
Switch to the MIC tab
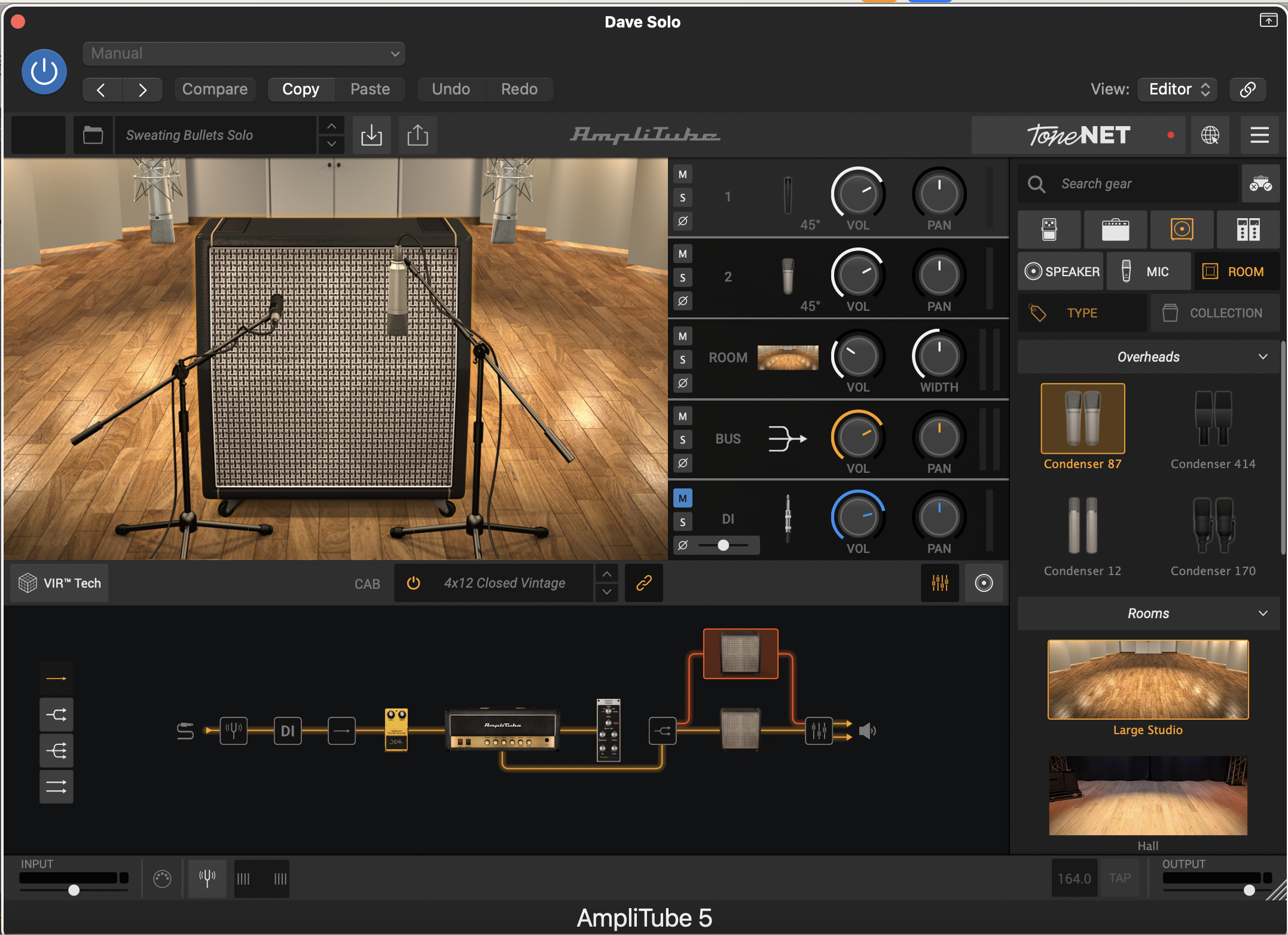point(1148,271)
